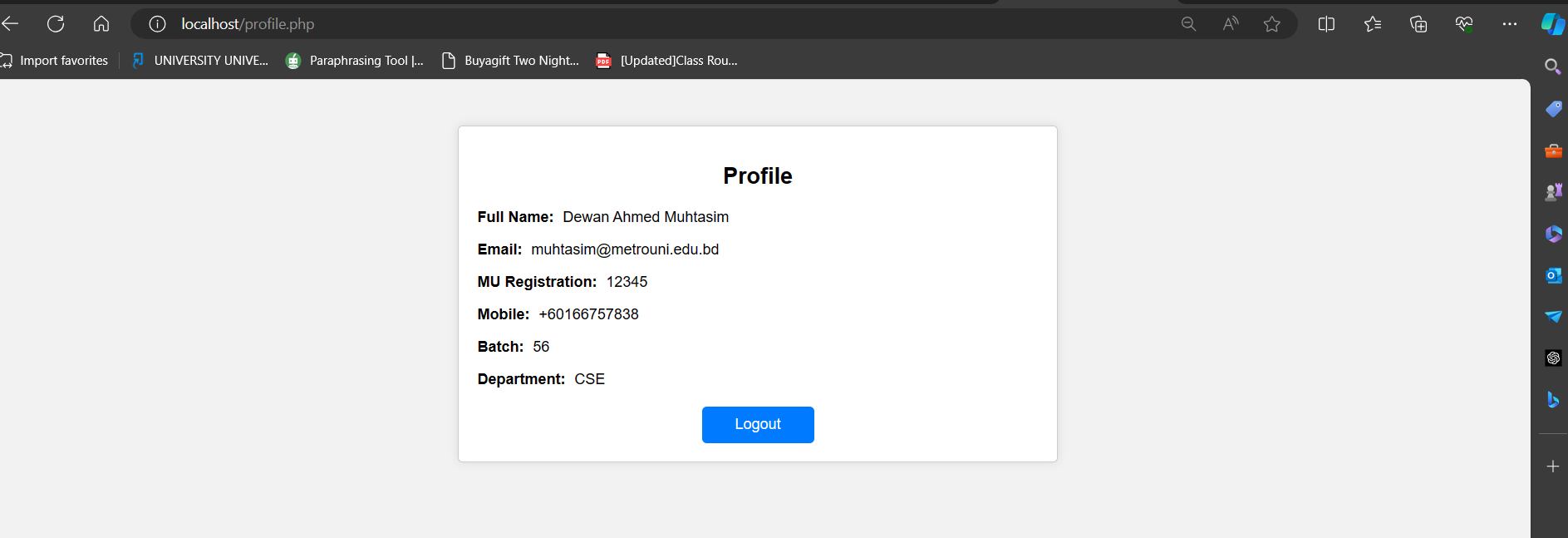Zoom out using the magnifier icon
The image size is (1568, 538).
coord(1188,24)
